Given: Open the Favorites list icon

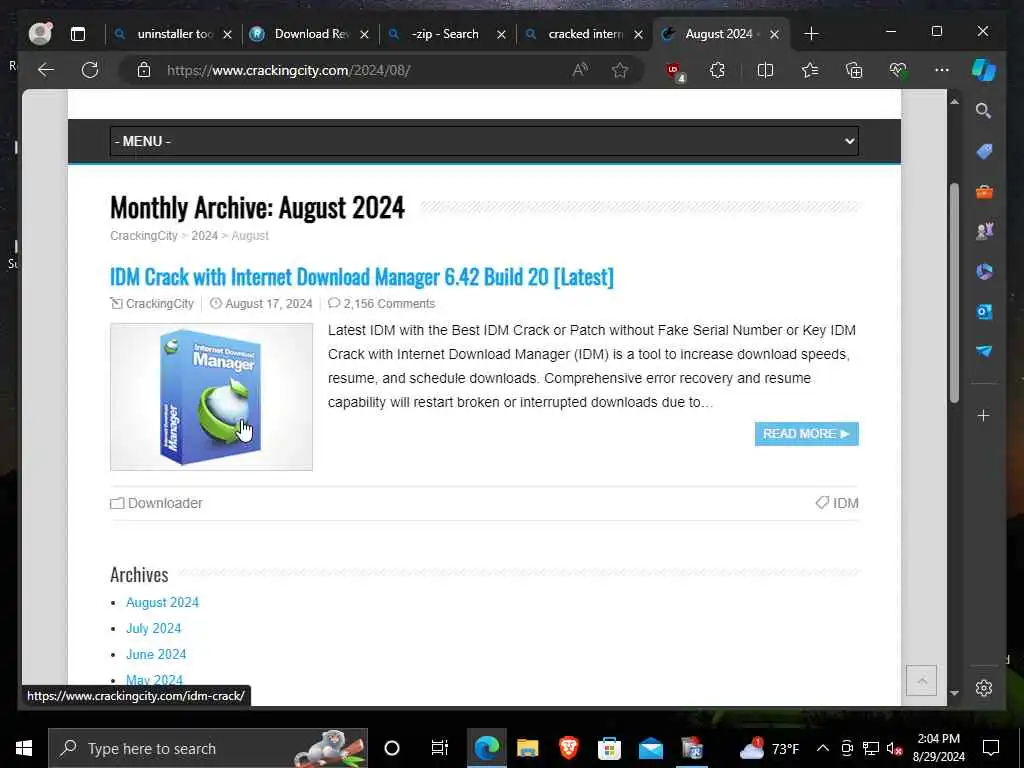Looking at the screenshot, I should 810,70.
